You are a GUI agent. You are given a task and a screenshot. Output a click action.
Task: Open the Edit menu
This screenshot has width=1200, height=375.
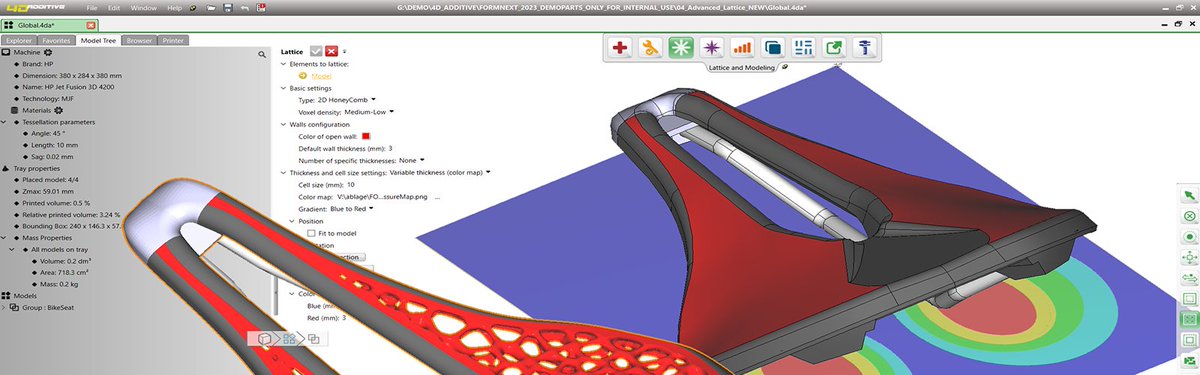[115, 8]
